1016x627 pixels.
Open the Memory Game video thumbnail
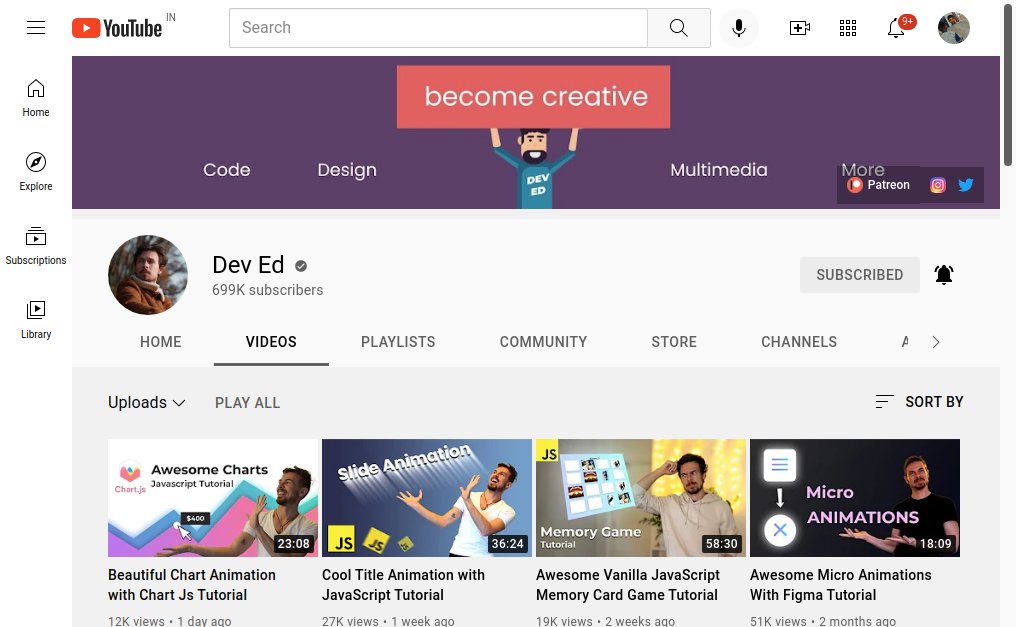[x=641, y=498]
